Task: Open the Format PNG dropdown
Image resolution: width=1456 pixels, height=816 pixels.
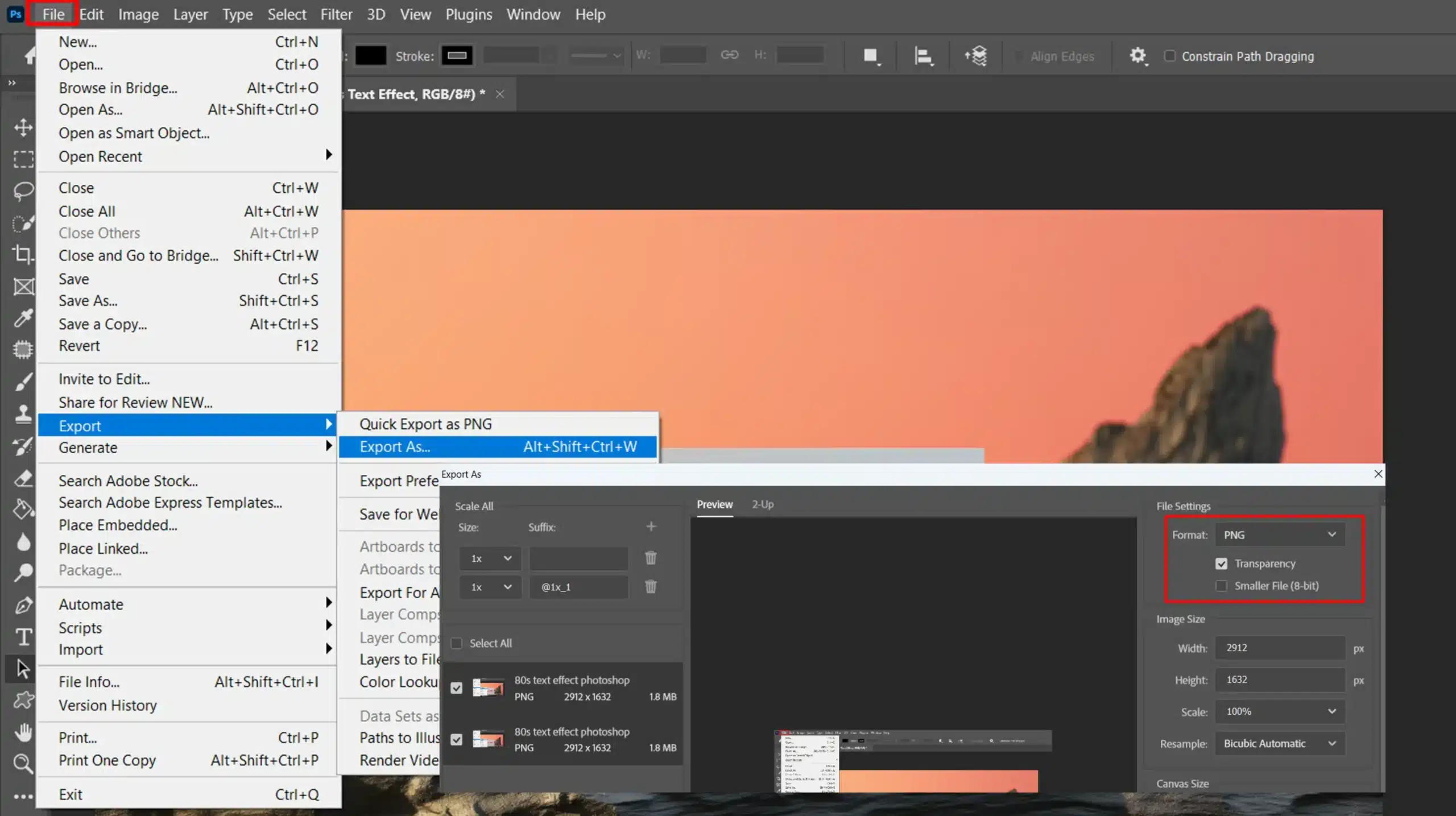Action: 1279,534
